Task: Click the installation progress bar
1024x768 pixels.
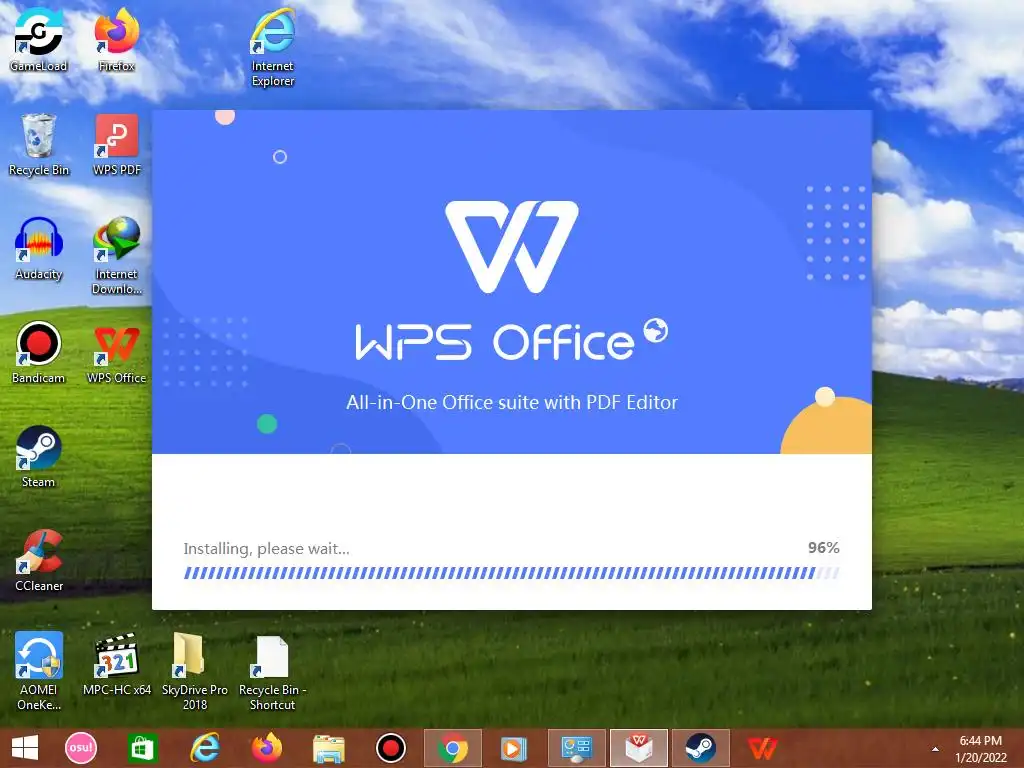Action: pos(511,573)
